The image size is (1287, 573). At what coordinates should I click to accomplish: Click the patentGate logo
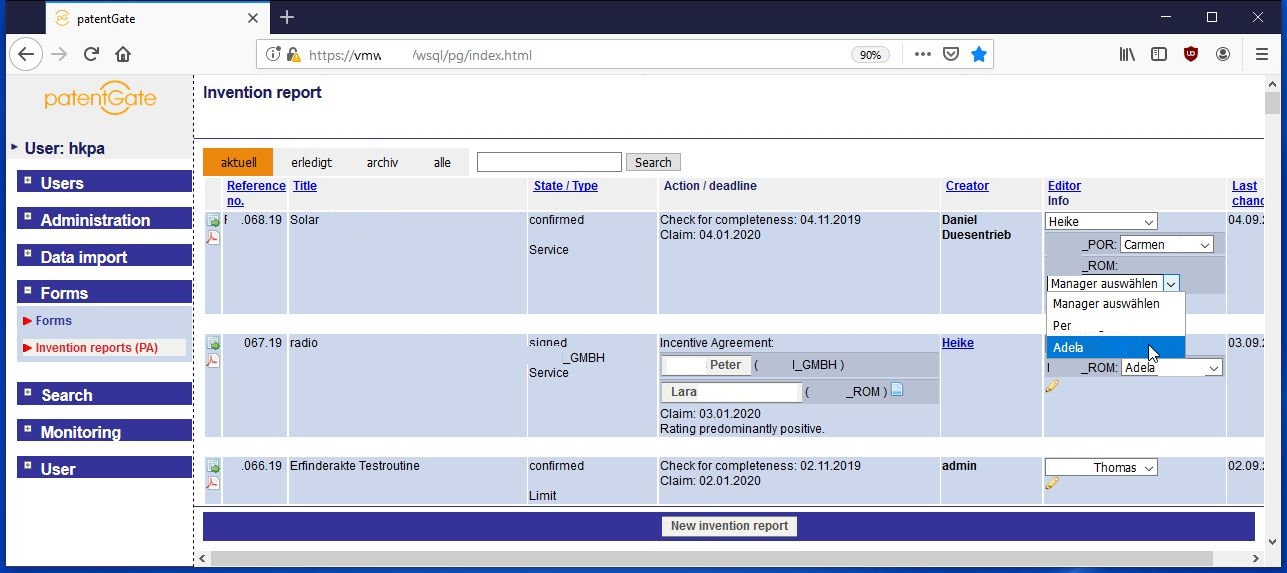(x=100, y=99)
